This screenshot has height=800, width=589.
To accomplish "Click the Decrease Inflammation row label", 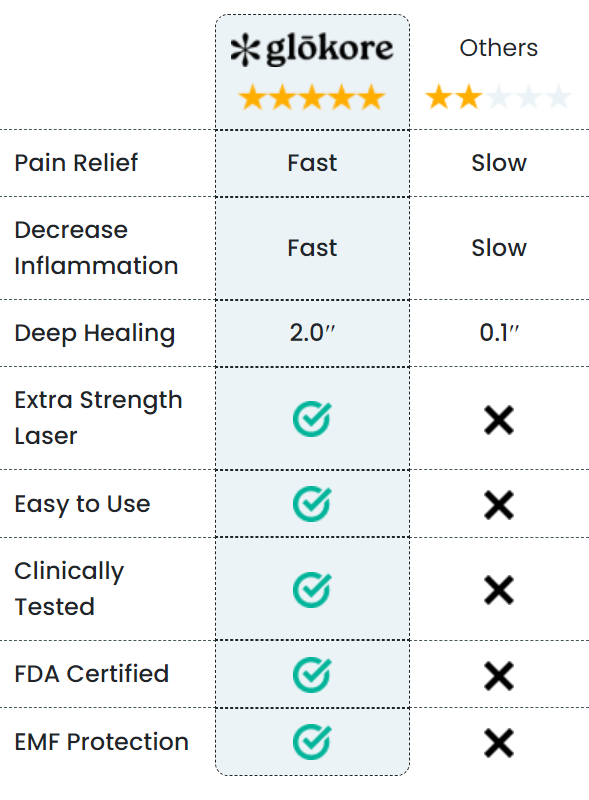I will [x=96, y=248].
